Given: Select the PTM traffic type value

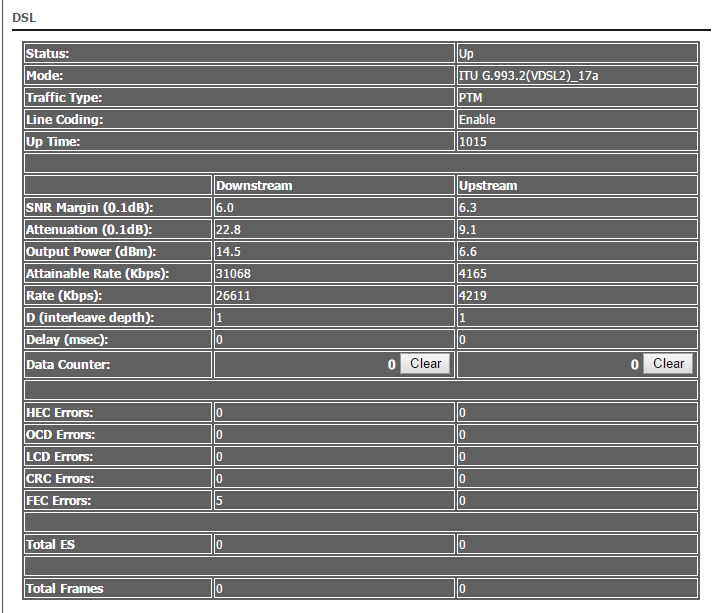Looking at the screenshot, I should point(471,98).
